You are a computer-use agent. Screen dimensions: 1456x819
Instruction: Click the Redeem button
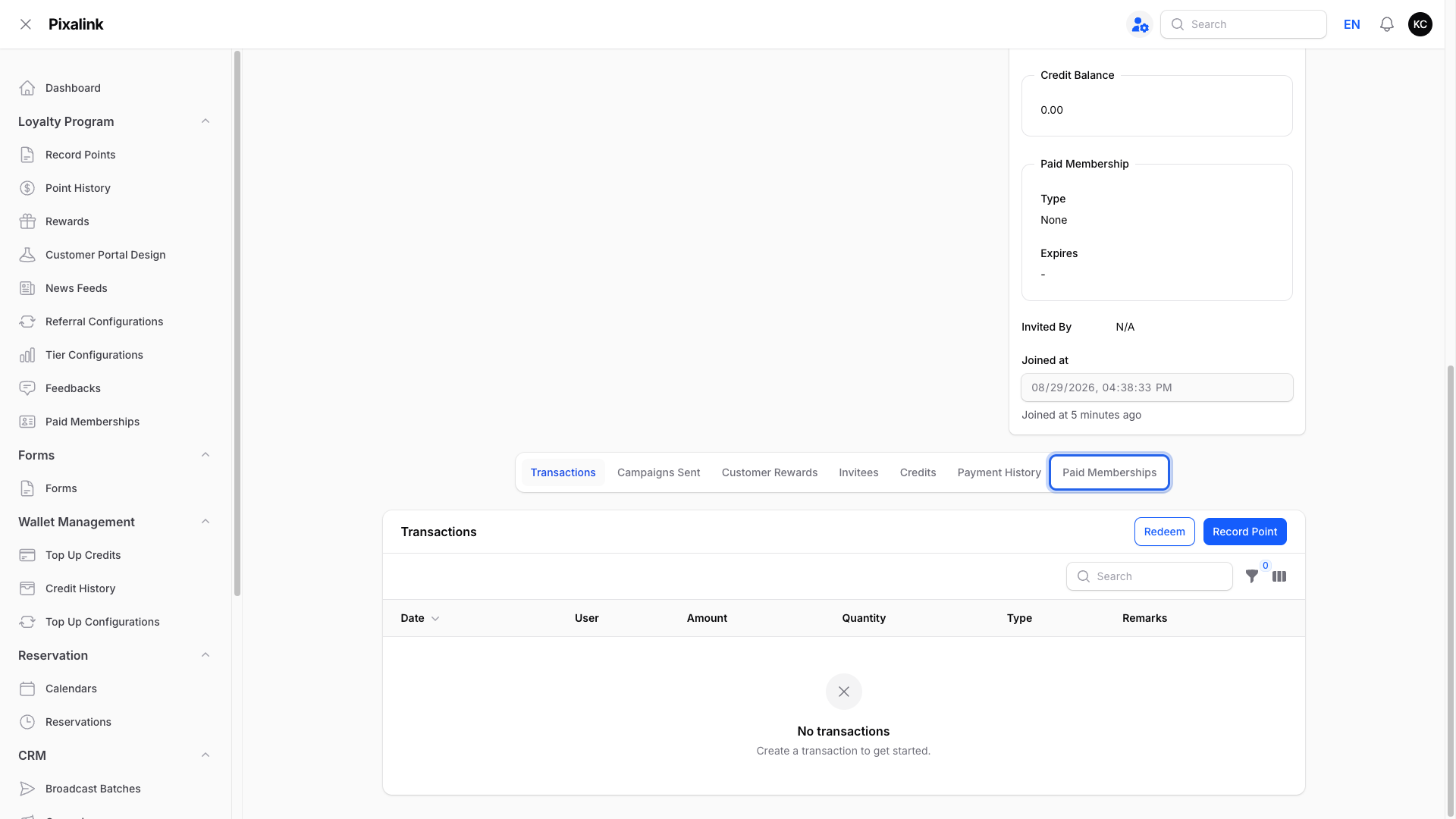(x=1164, y=532)
